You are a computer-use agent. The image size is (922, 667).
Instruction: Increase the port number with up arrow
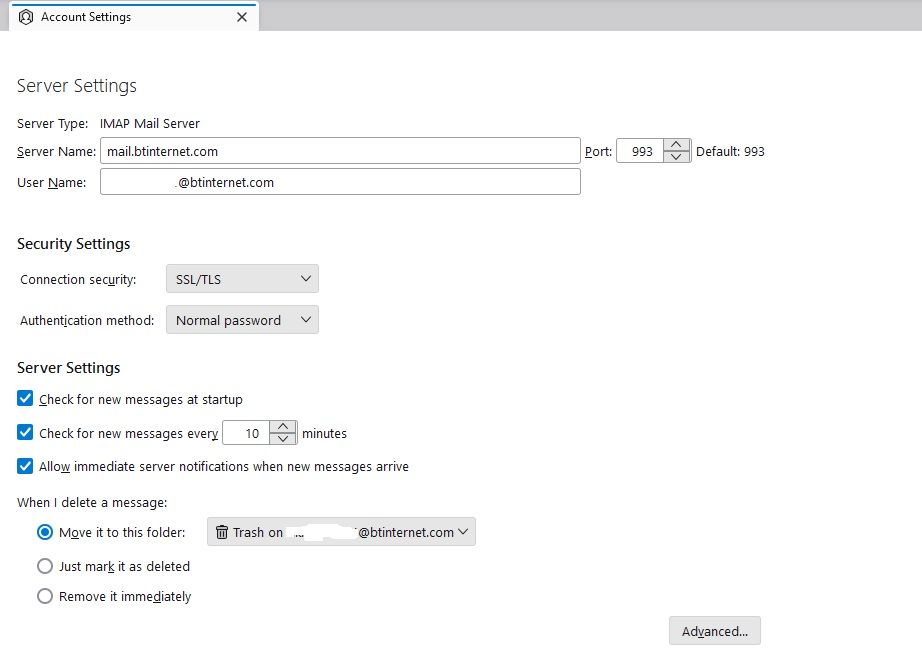[x=677, y=145]
